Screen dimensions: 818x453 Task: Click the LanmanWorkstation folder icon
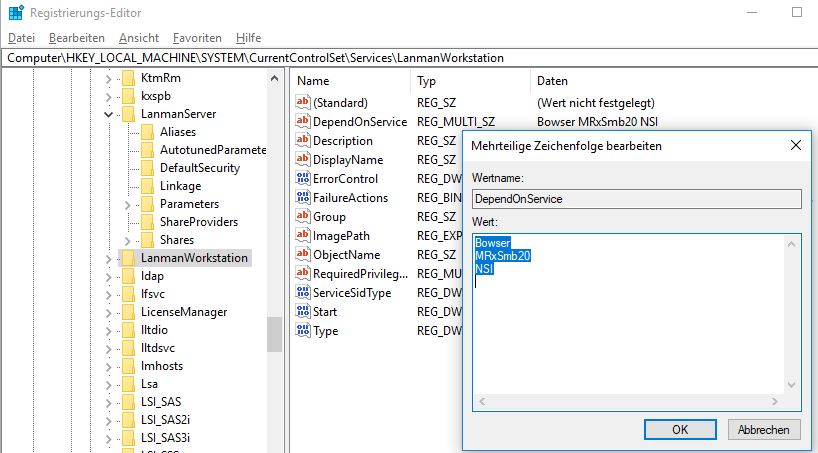[x=127, y=258]
